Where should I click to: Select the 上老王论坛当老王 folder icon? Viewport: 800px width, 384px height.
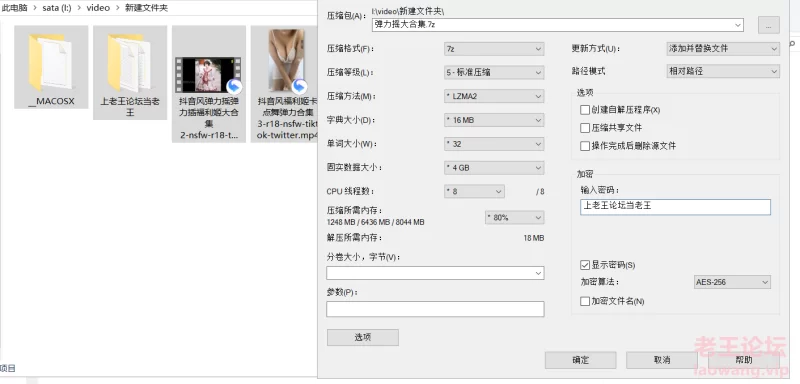click(x=129, y=62)
